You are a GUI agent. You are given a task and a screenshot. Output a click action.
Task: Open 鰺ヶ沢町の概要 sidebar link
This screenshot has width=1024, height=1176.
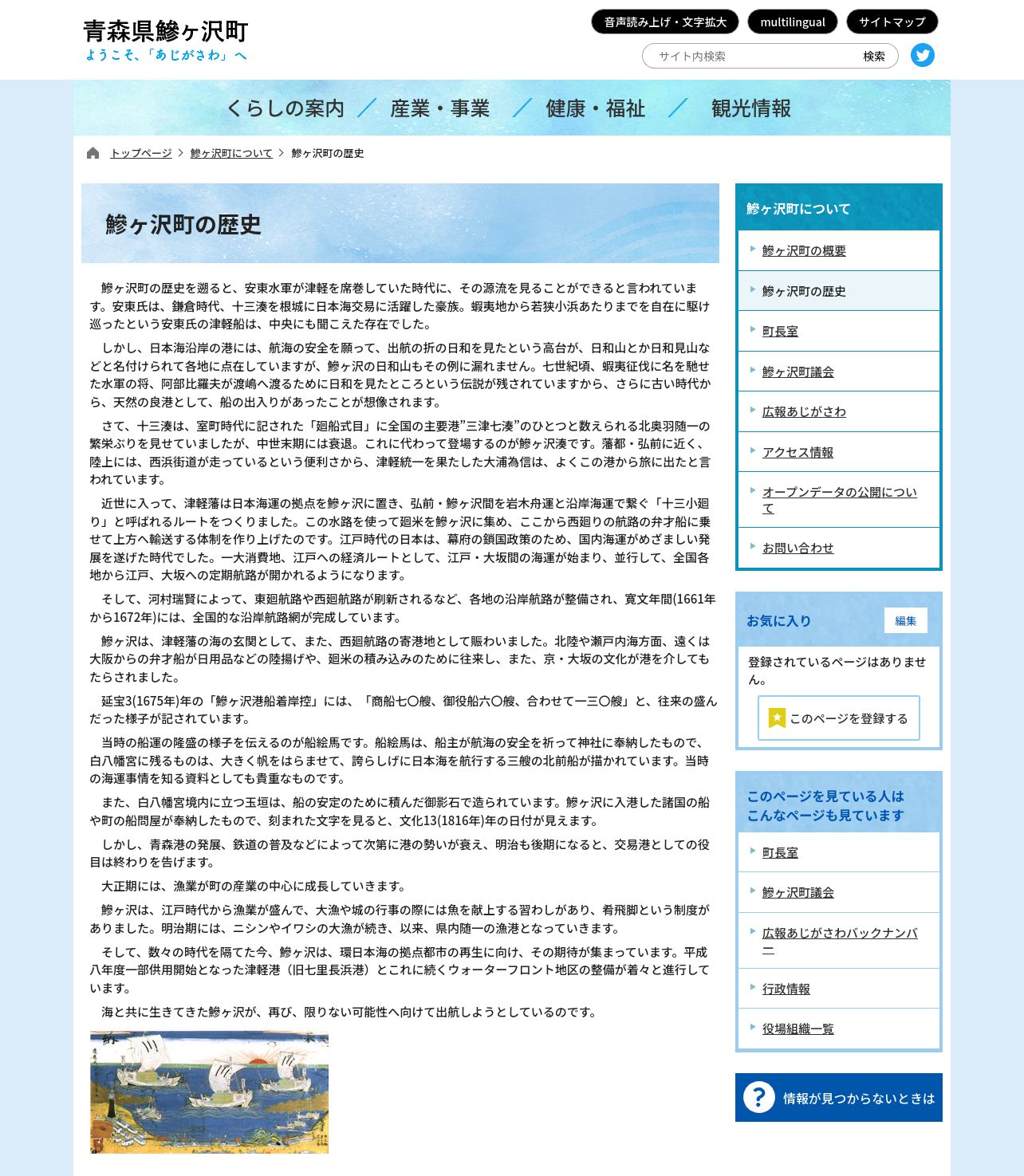(x=804, y=250)
